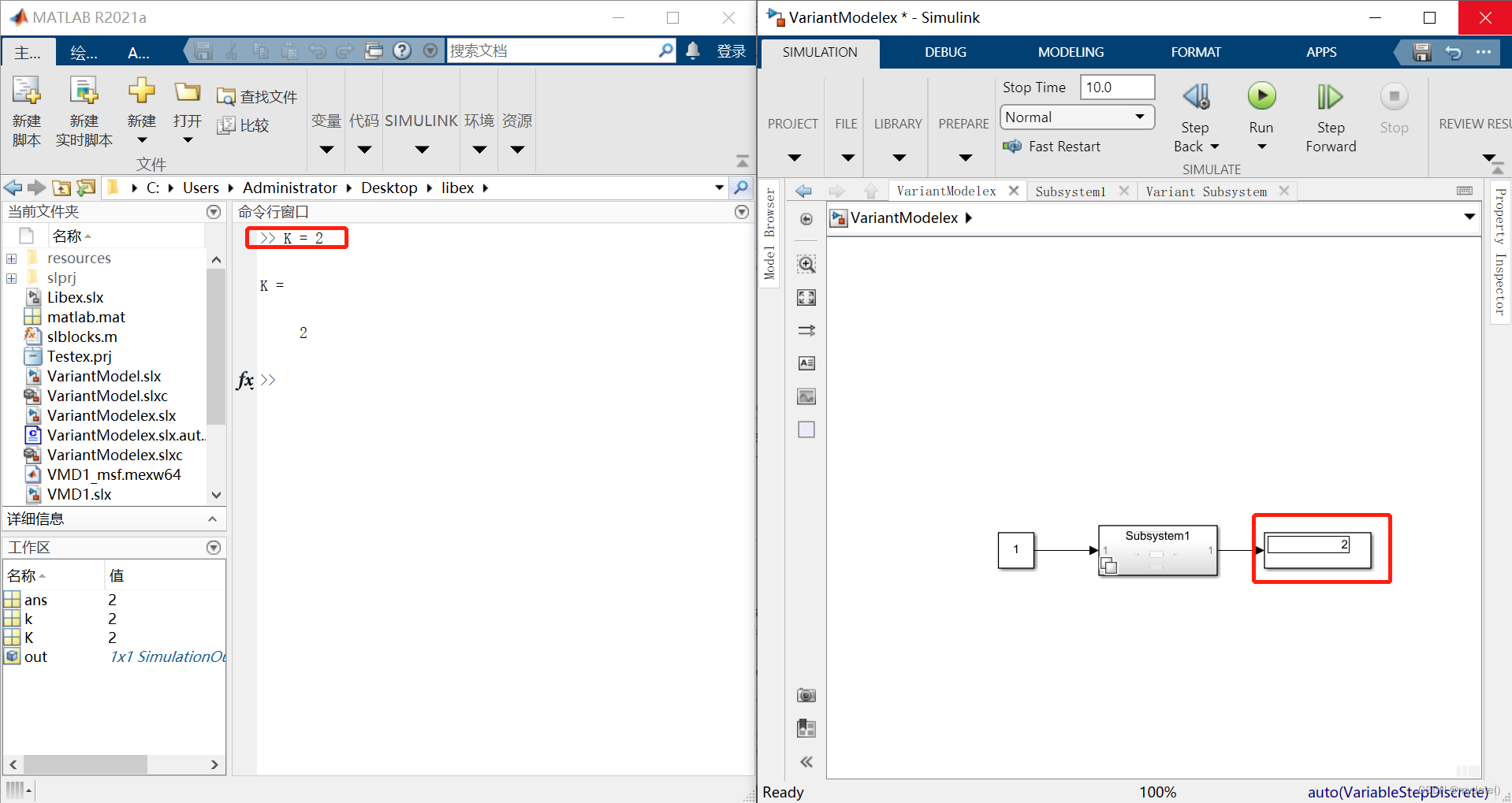1512x803 pixels.
Task: Click the New Live Script icon
Action: tap(84, 91)
